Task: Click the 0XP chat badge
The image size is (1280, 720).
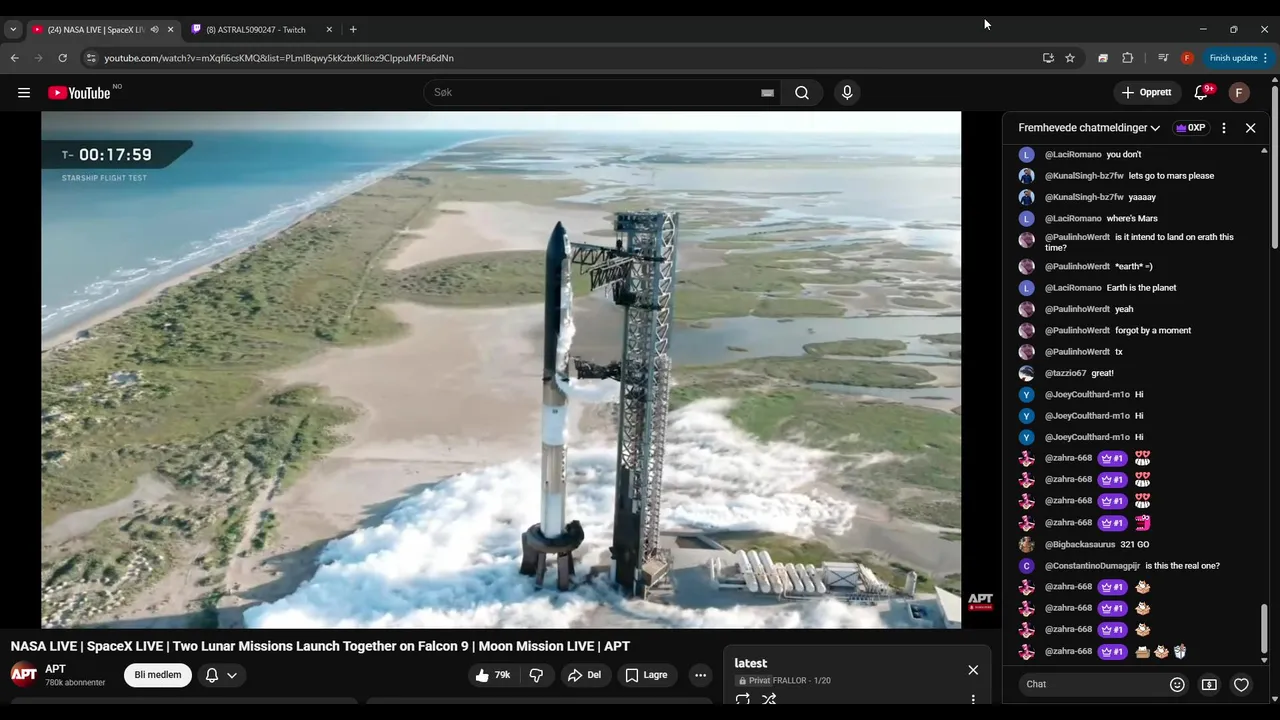Action: click(x=1191, y=128)
